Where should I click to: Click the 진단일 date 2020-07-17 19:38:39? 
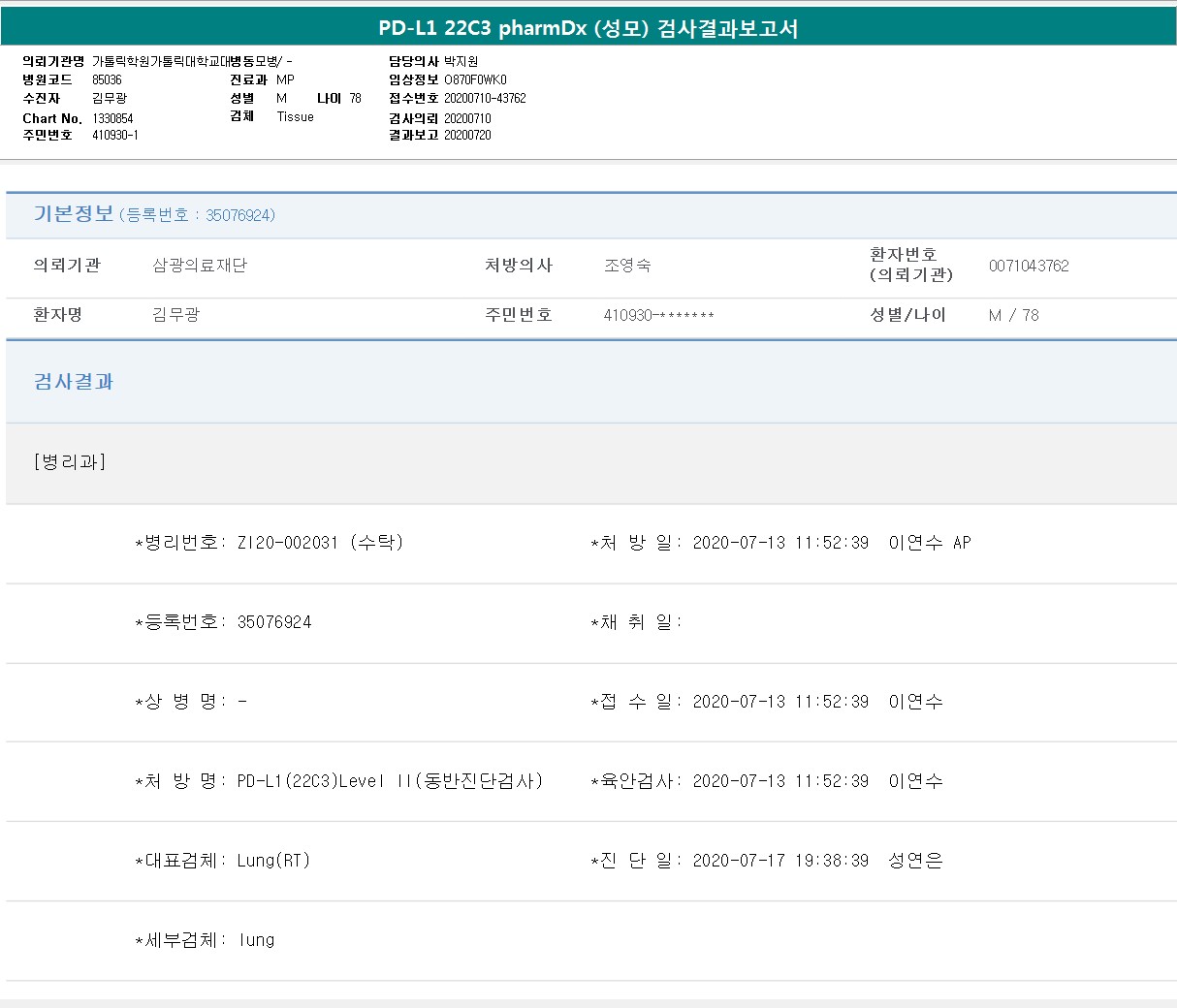click(780, 861)
